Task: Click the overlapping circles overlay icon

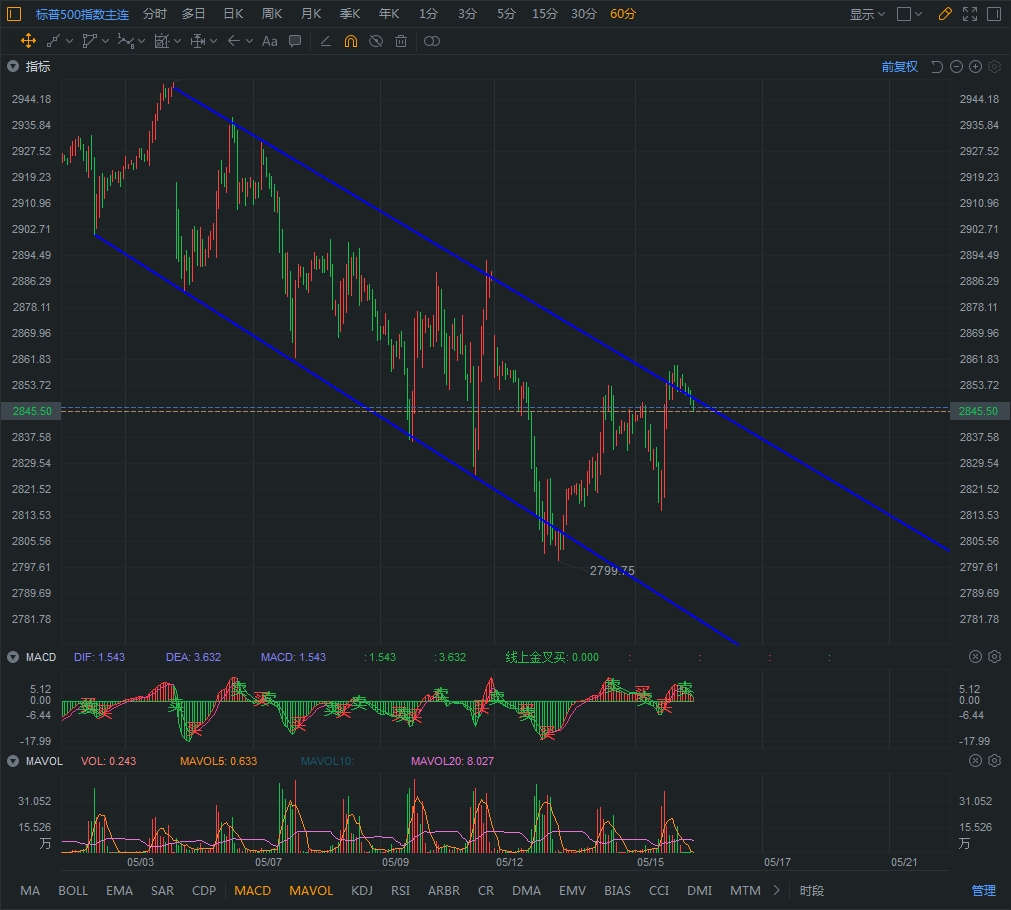Action: tap(432, 41)
